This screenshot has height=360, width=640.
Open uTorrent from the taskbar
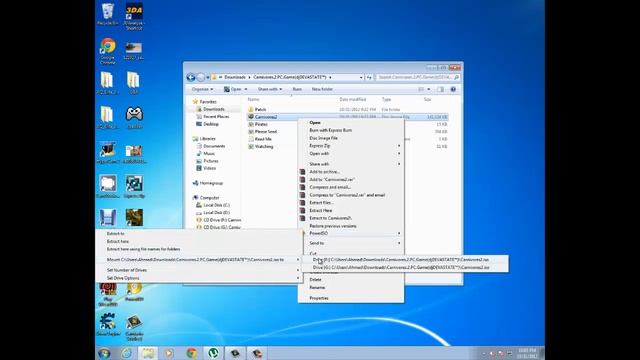pos(213,353)
